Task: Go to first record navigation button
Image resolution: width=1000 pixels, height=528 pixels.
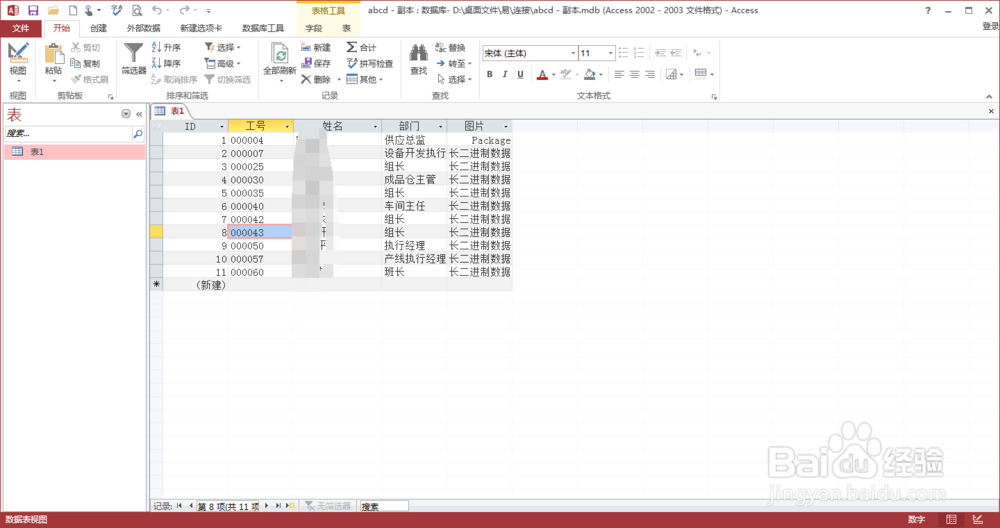Action: (x=180, y=506)
